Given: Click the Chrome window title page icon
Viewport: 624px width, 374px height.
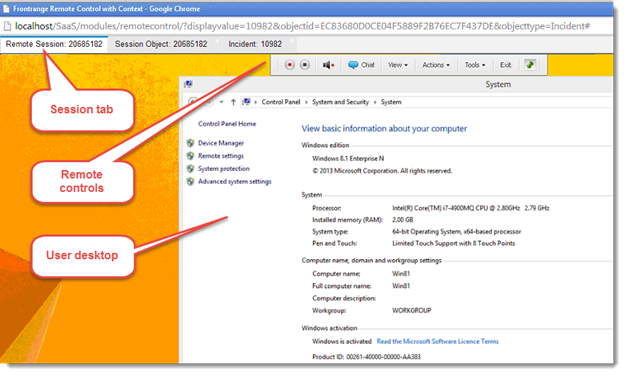Looking at the screenshot, I should pos(6,9).
